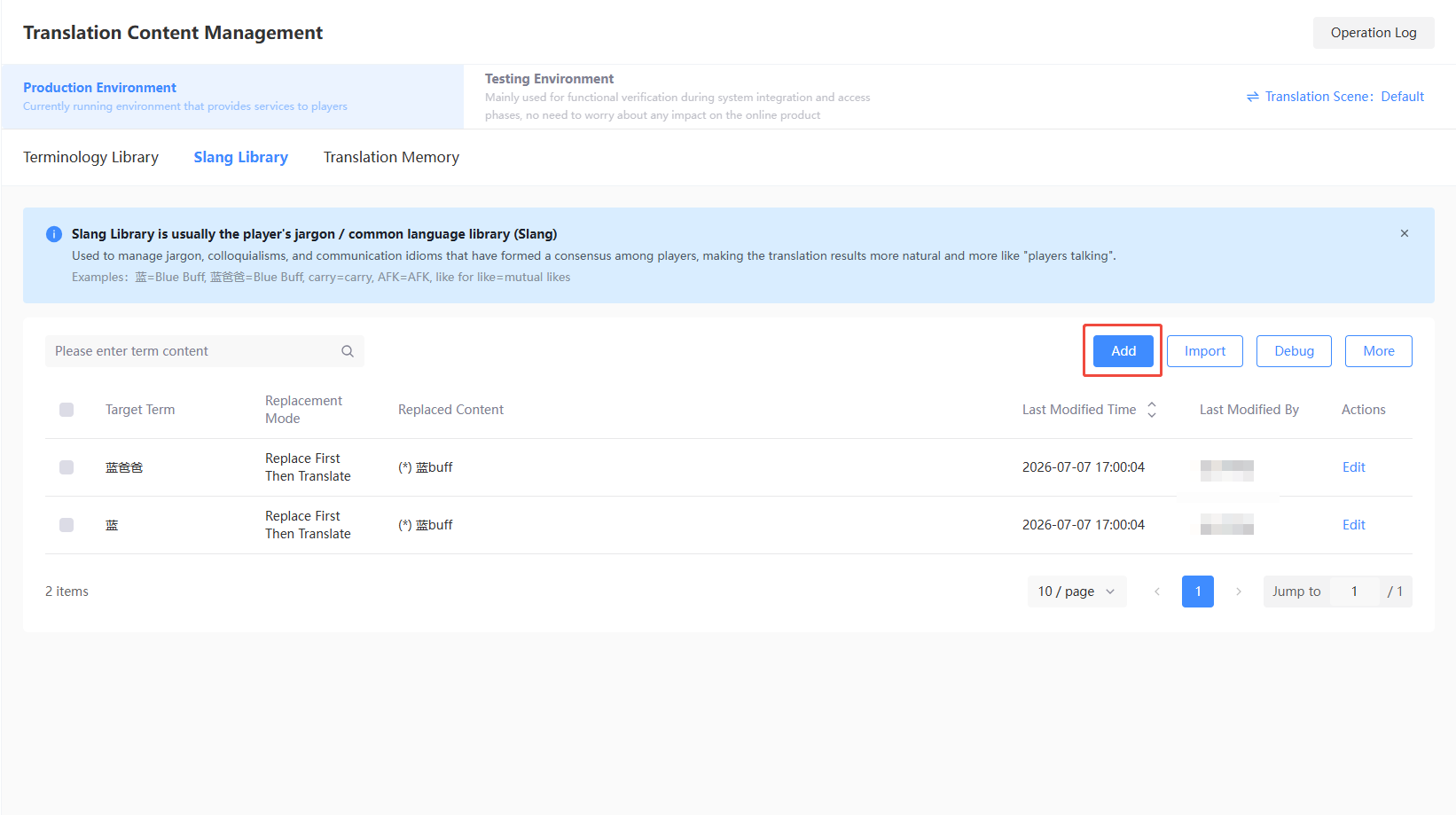Click the 蓝爸爸 target term cell

click(124, 467)
